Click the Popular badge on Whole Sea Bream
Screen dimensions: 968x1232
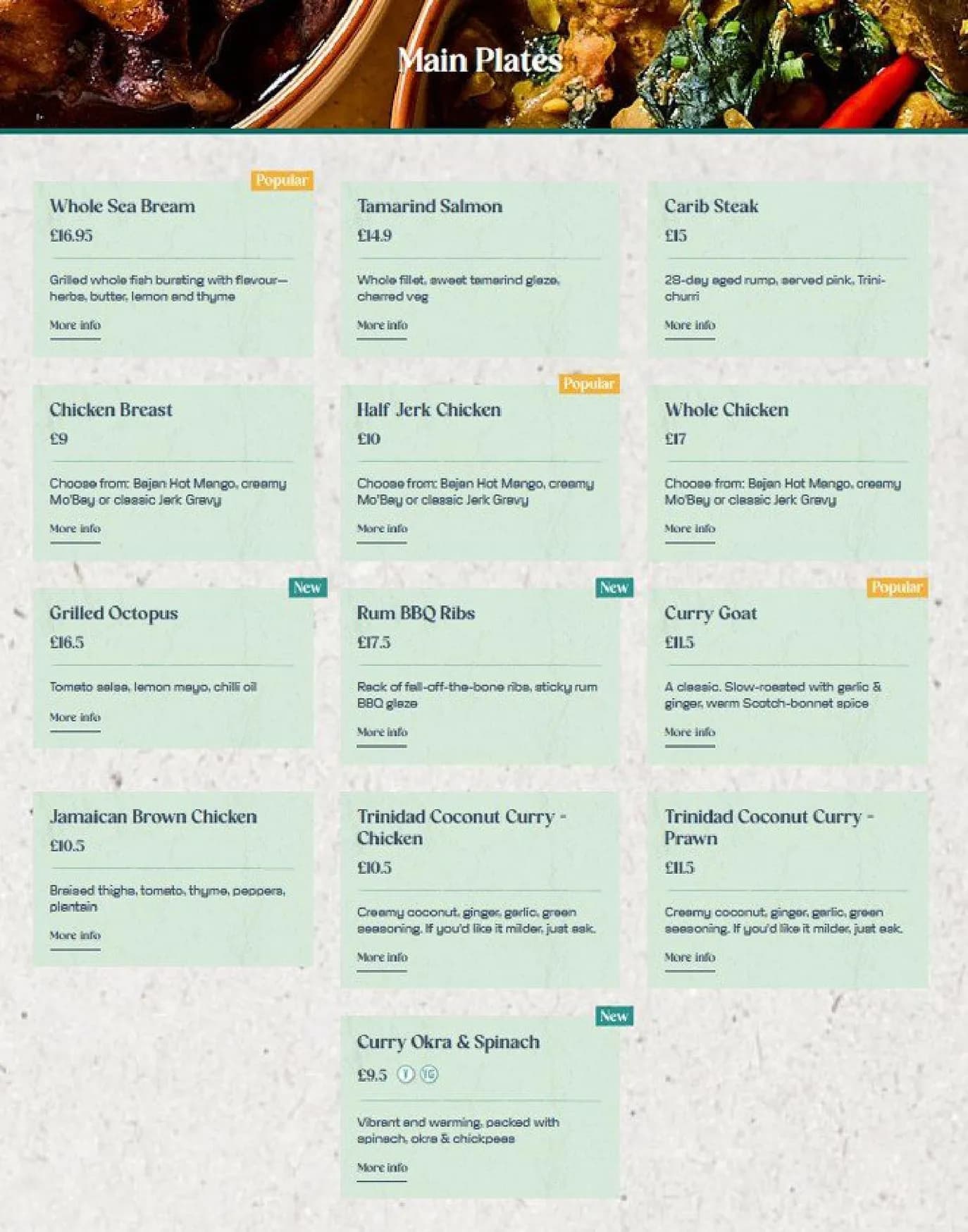pyautogui.click(x=282, y=180)
